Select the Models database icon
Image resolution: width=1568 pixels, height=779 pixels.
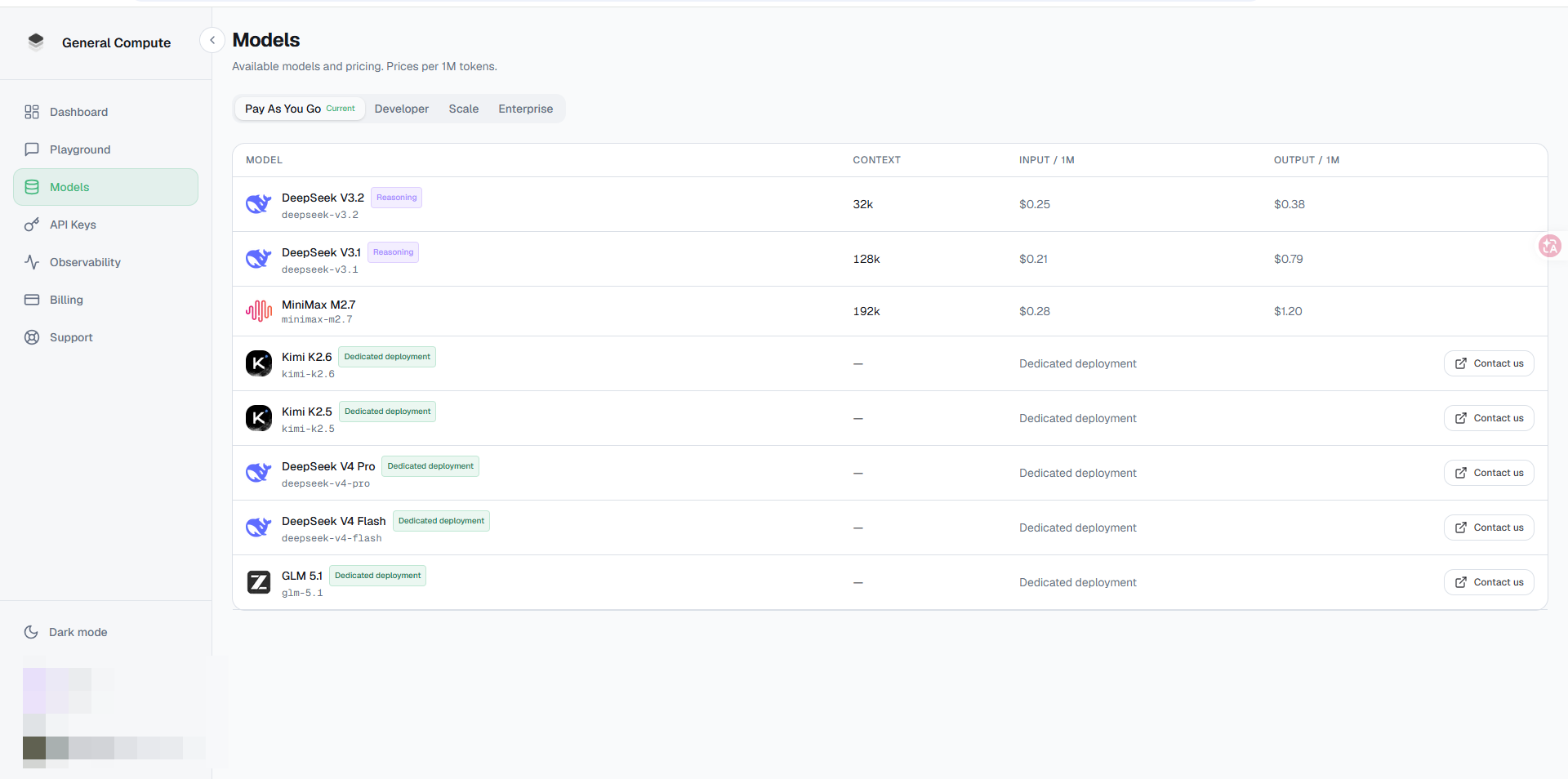coord(32,187)
